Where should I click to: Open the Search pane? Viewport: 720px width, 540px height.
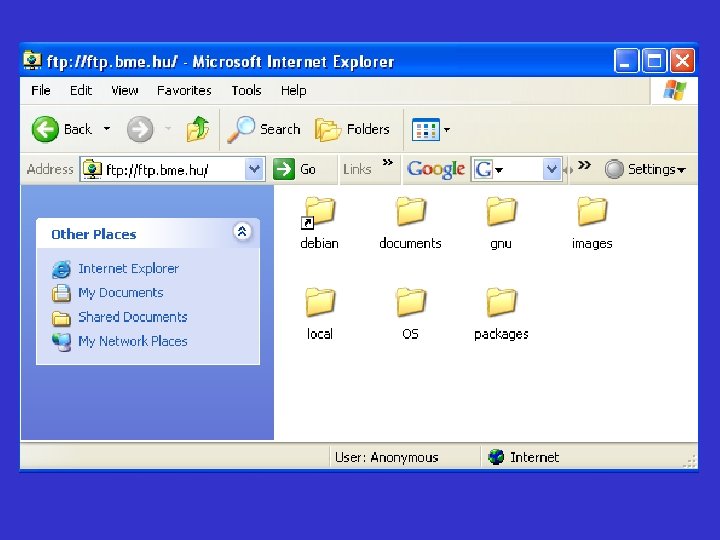click(264, 129)
